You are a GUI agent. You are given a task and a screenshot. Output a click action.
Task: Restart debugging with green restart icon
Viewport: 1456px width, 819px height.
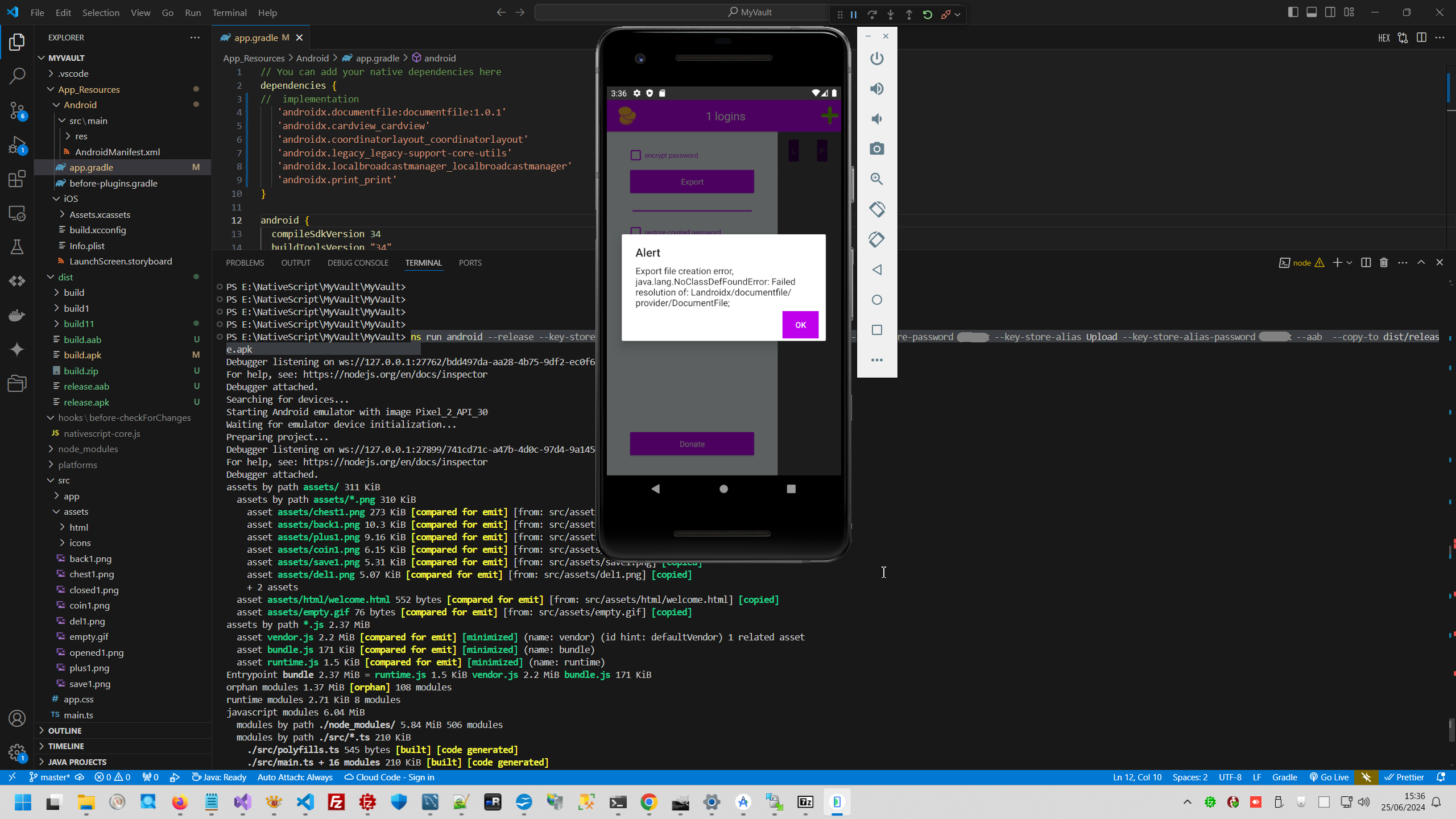pos(928,15)
